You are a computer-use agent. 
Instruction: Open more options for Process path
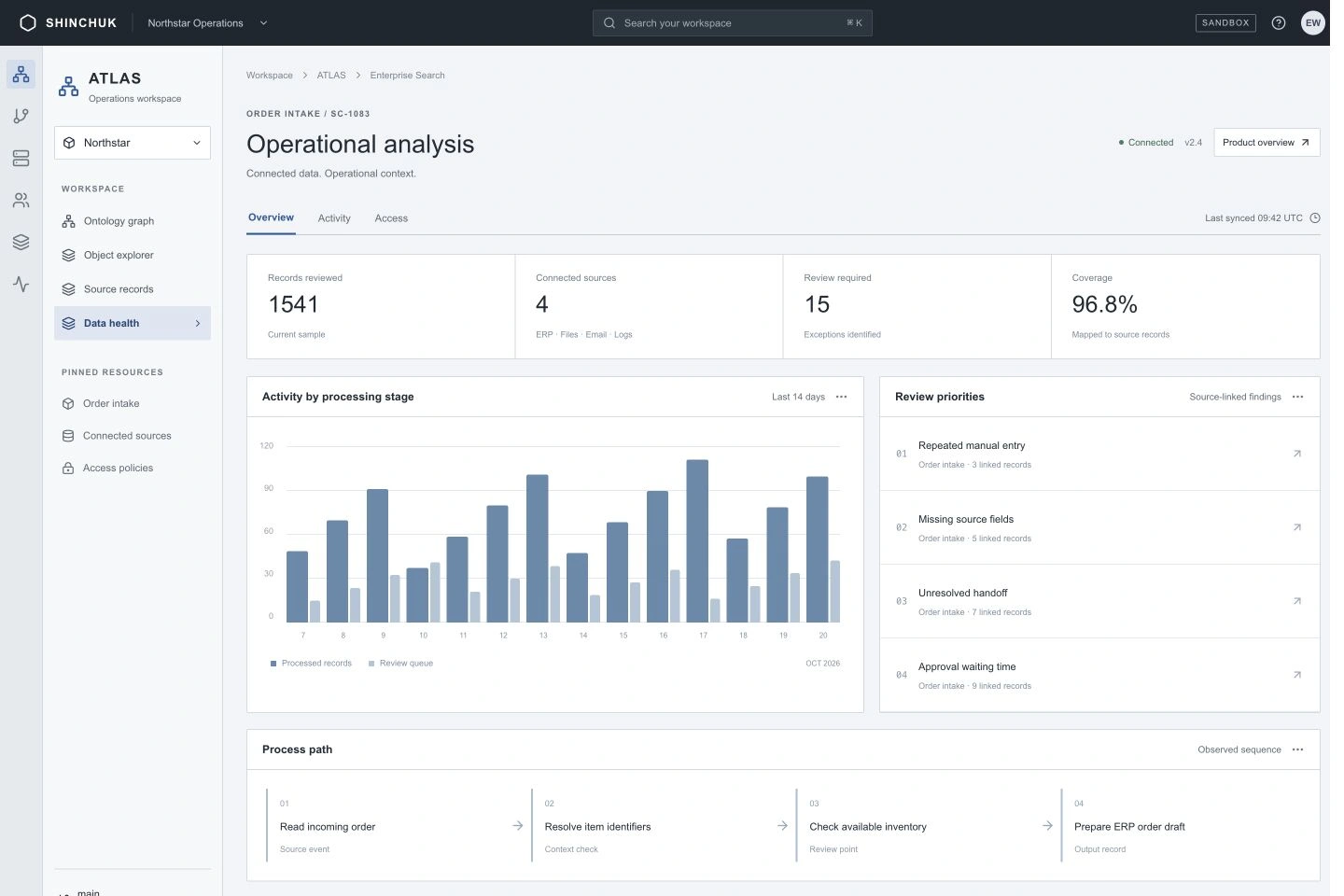[x=1297, y=749]
